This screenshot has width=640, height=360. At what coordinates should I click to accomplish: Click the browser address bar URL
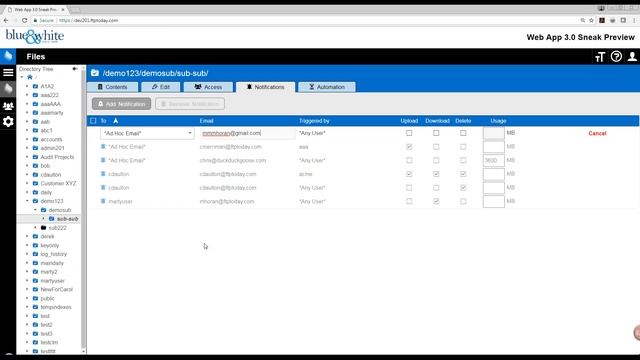pos(89,20)
